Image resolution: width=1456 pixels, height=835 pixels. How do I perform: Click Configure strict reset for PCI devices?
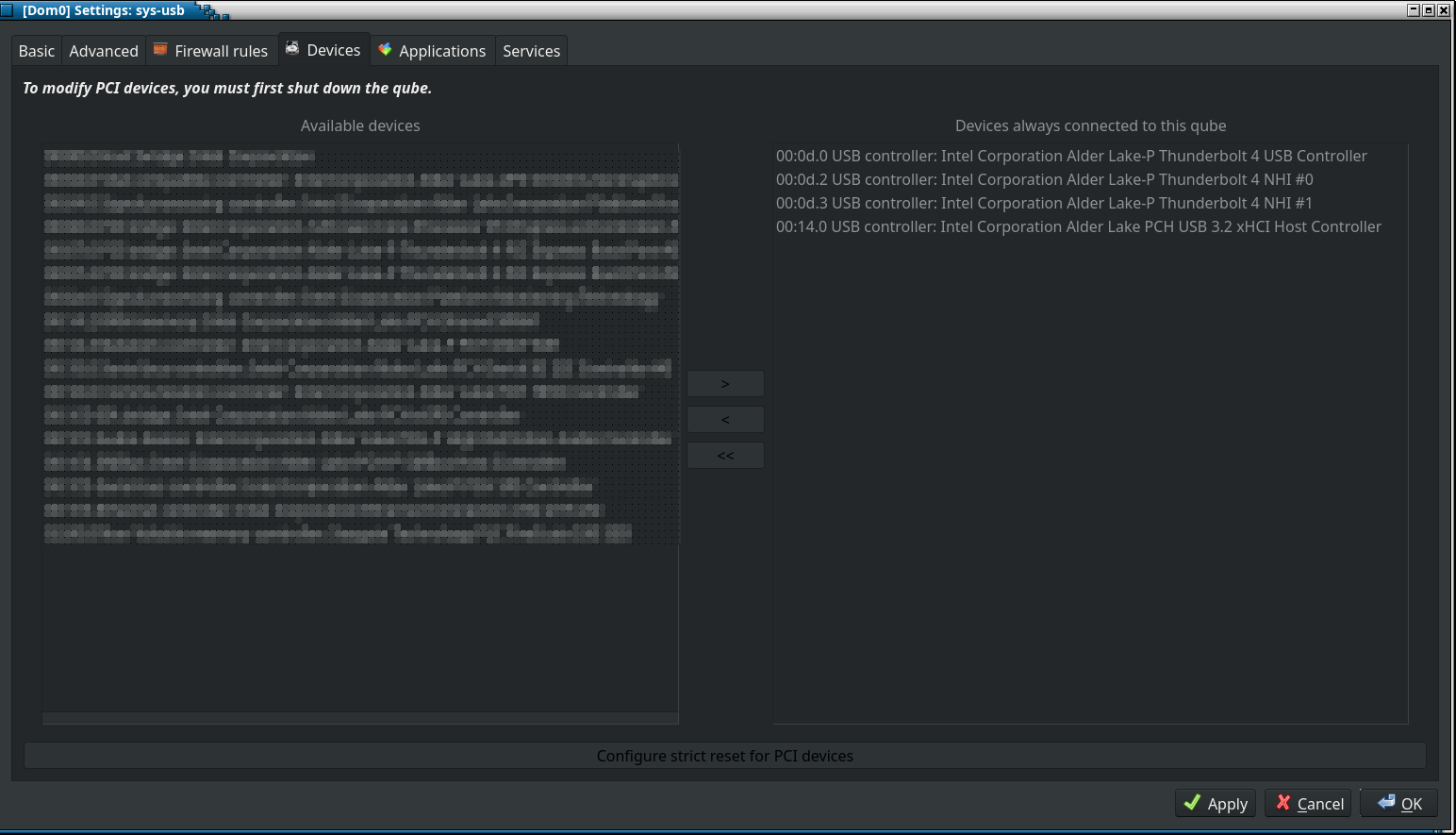coord(724,756)
